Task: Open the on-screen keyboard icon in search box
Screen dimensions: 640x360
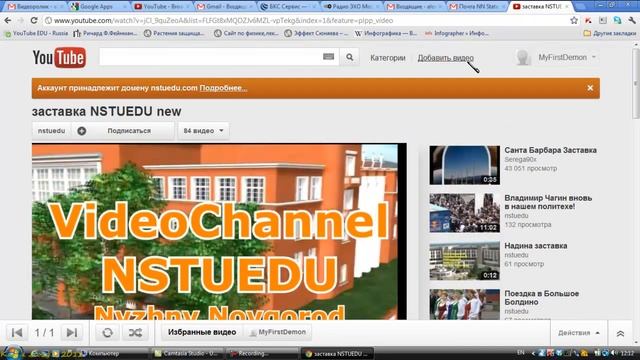Action: [x=328, y=57]
